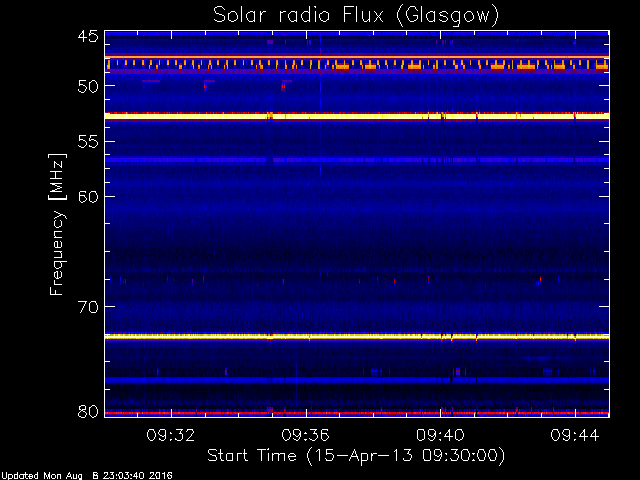Click the yellow emission band near 73 MHz
Image resolution: width=640 pixels, height=480 pixels.
coord(357,337)
